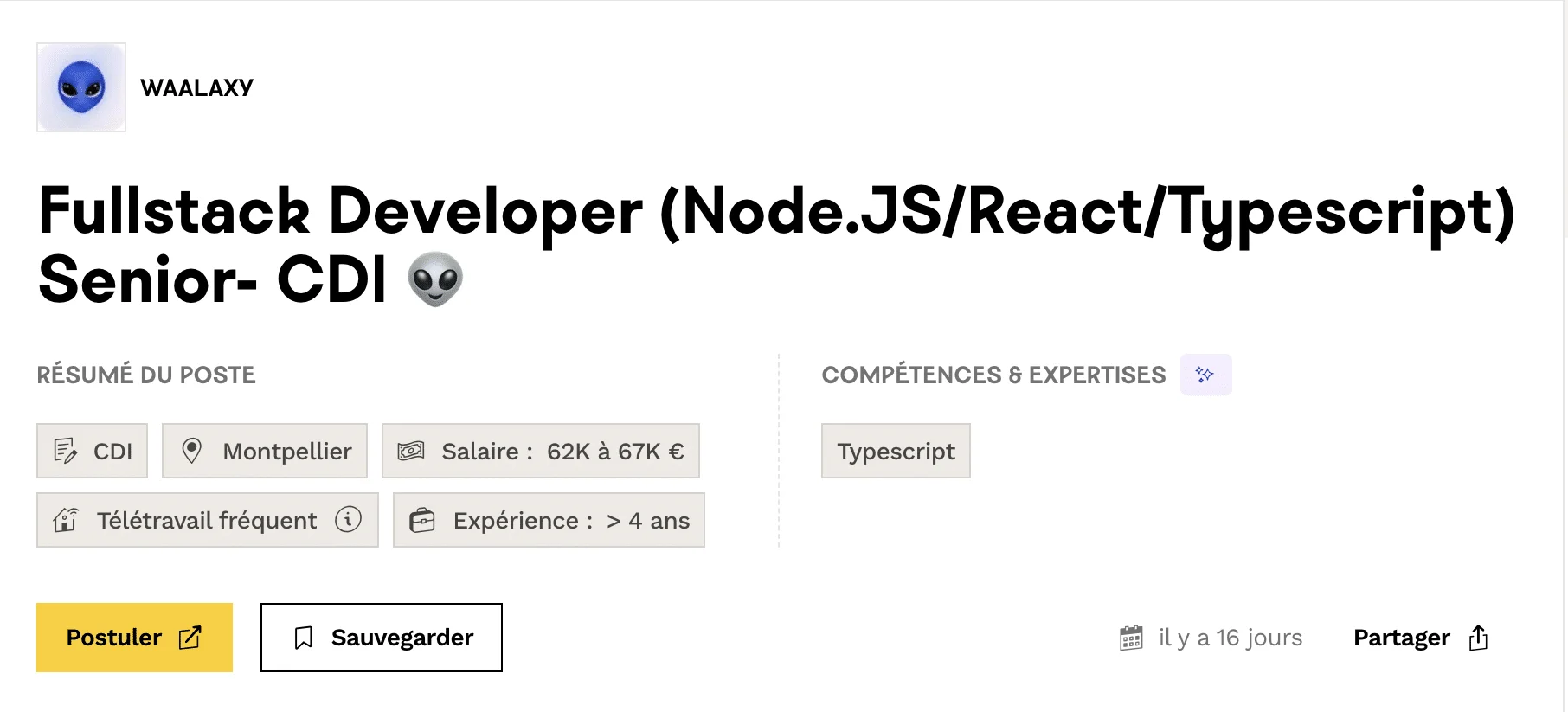Select the 'il y a 16 jours' text

point(1231,638)
